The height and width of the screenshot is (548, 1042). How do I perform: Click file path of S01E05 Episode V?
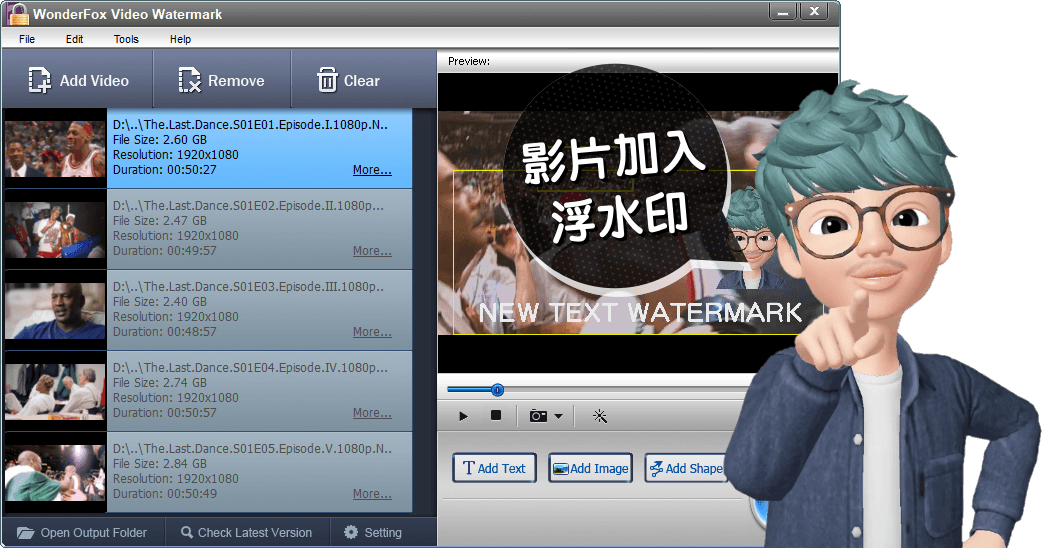[253, 449]
